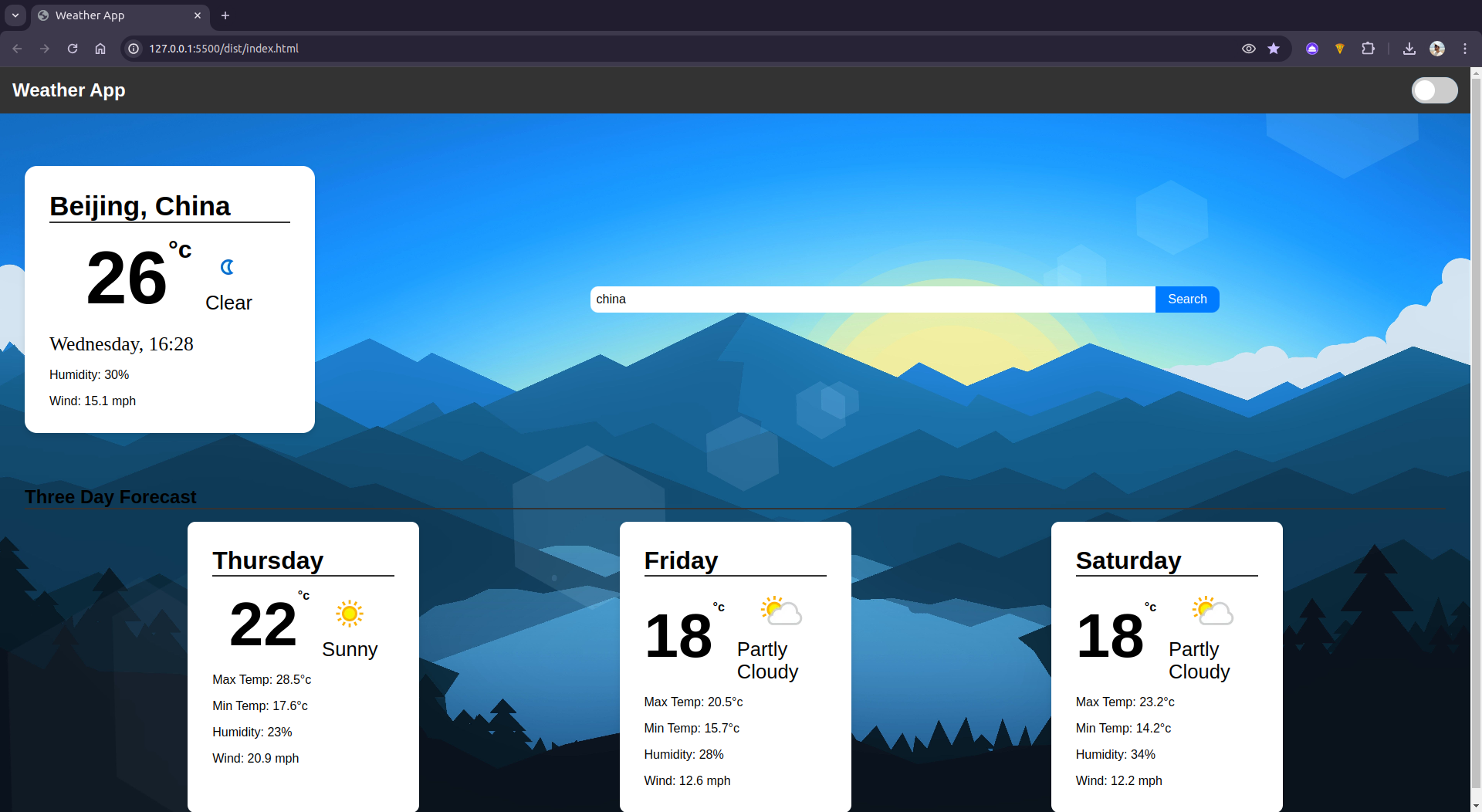Click the Humidity: 30% line
Image resolution: width=1482 pixels, height=812 pixels.
pyautogui.click(x=89, y=374)
